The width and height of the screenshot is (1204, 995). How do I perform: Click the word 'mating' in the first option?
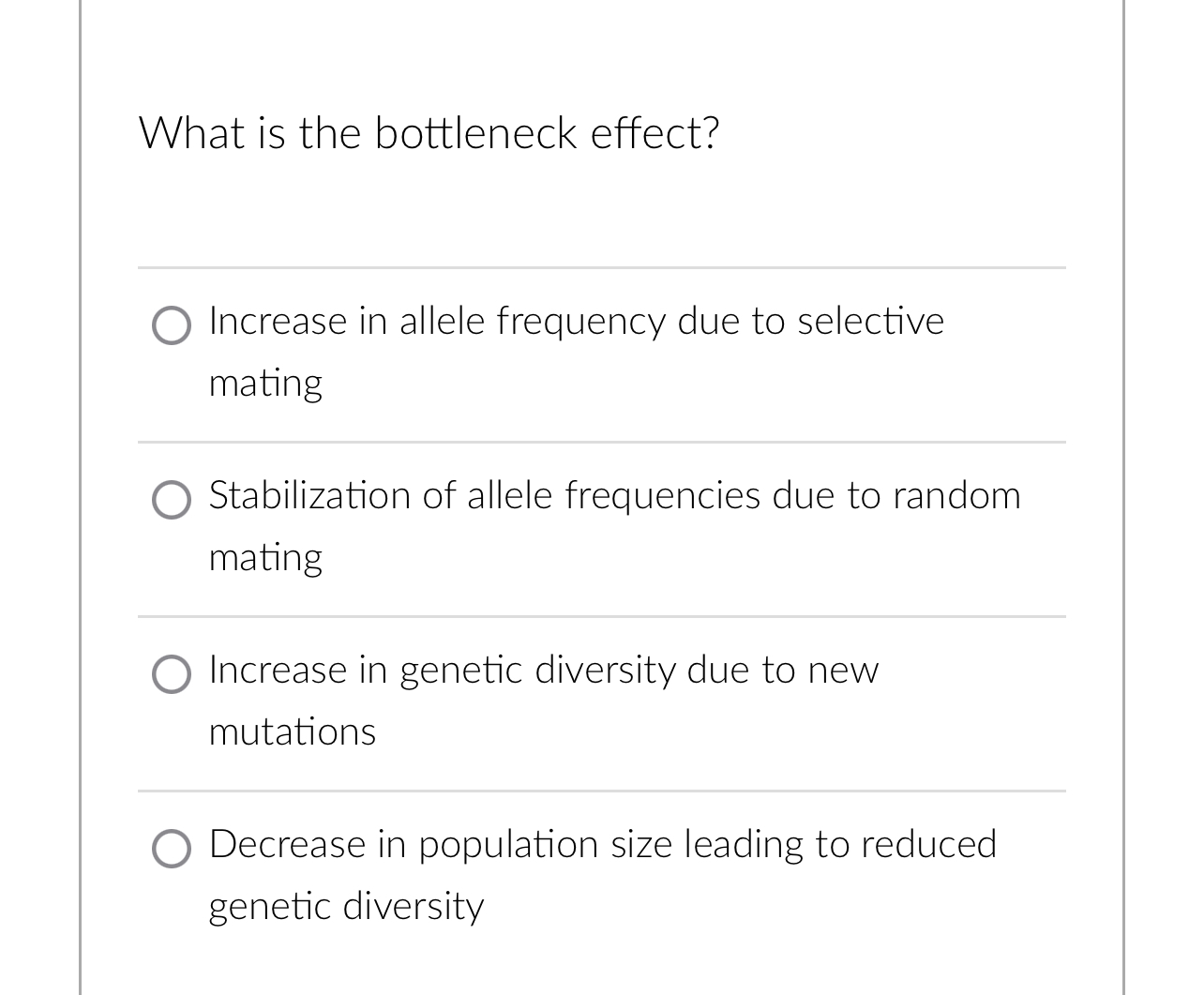coord(265,383)
